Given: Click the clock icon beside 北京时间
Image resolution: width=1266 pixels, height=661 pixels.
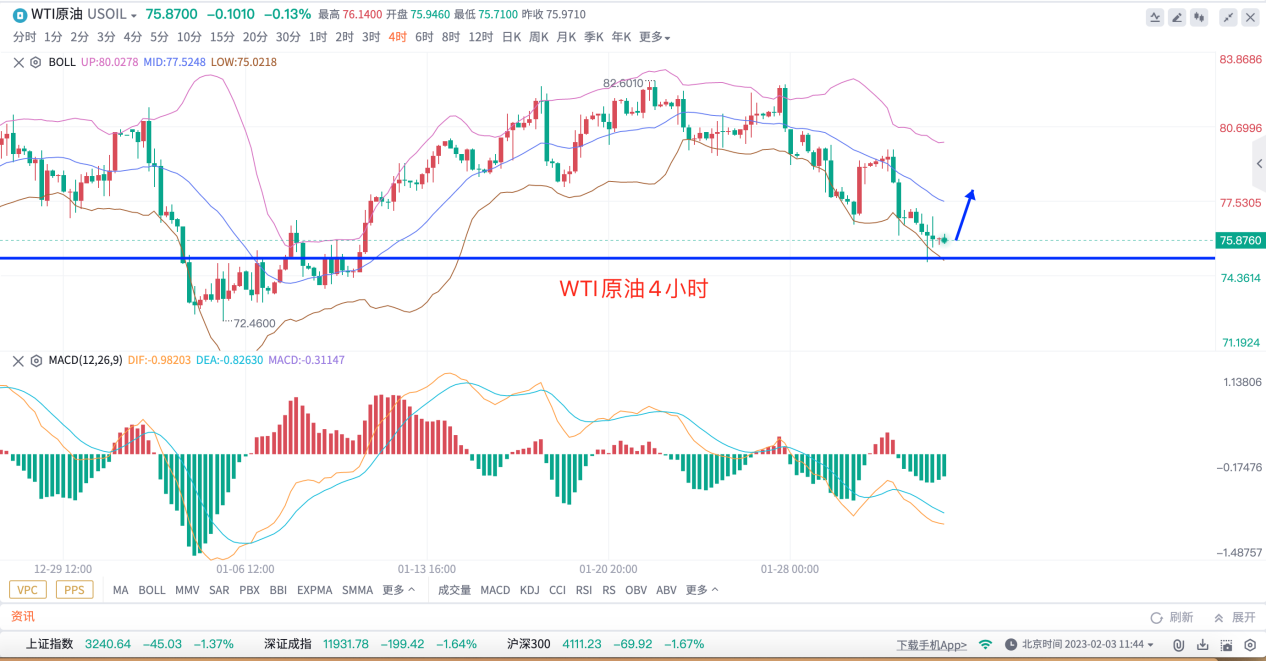Looking at the screenshot, I should (x=1011, y=645).
